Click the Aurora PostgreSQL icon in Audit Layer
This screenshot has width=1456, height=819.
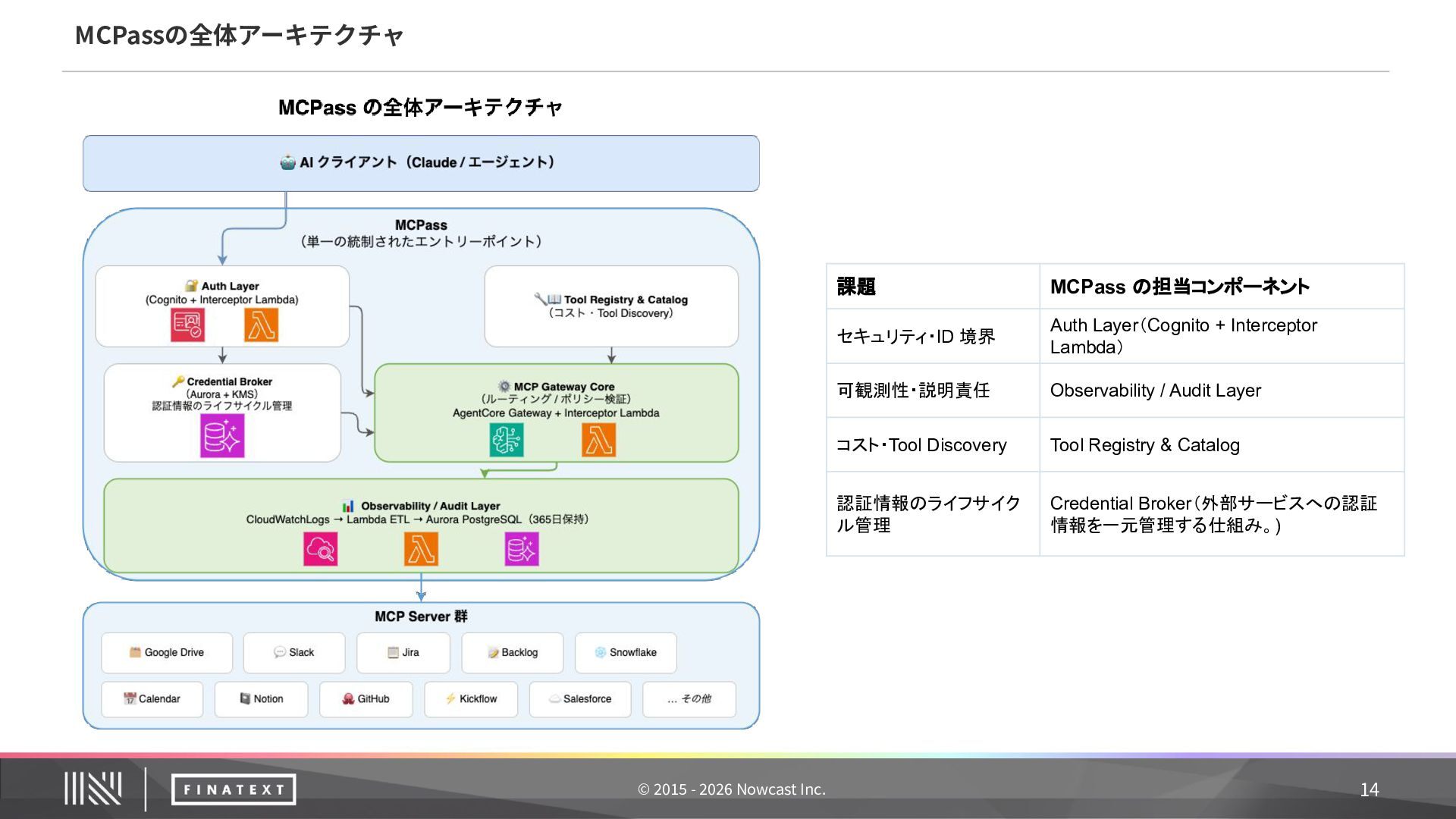pyautogui.click(x=522, y=549)
